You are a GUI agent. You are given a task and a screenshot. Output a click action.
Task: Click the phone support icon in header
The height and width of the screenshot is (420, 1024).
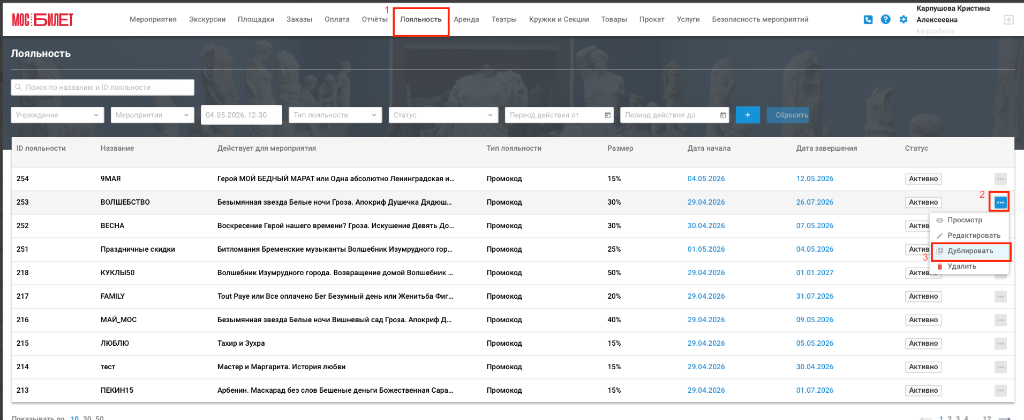[868, 20]
